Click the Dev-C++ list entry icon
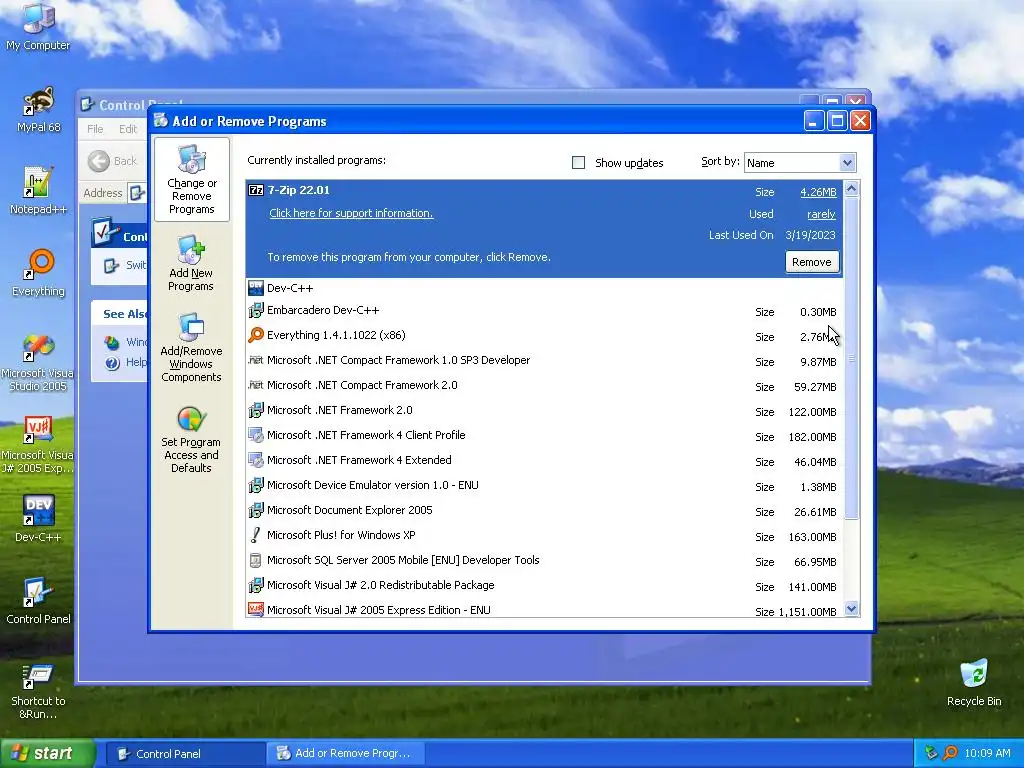This screenshot has width=1024, height=768. pyautogui.click(x=256, y=287)
